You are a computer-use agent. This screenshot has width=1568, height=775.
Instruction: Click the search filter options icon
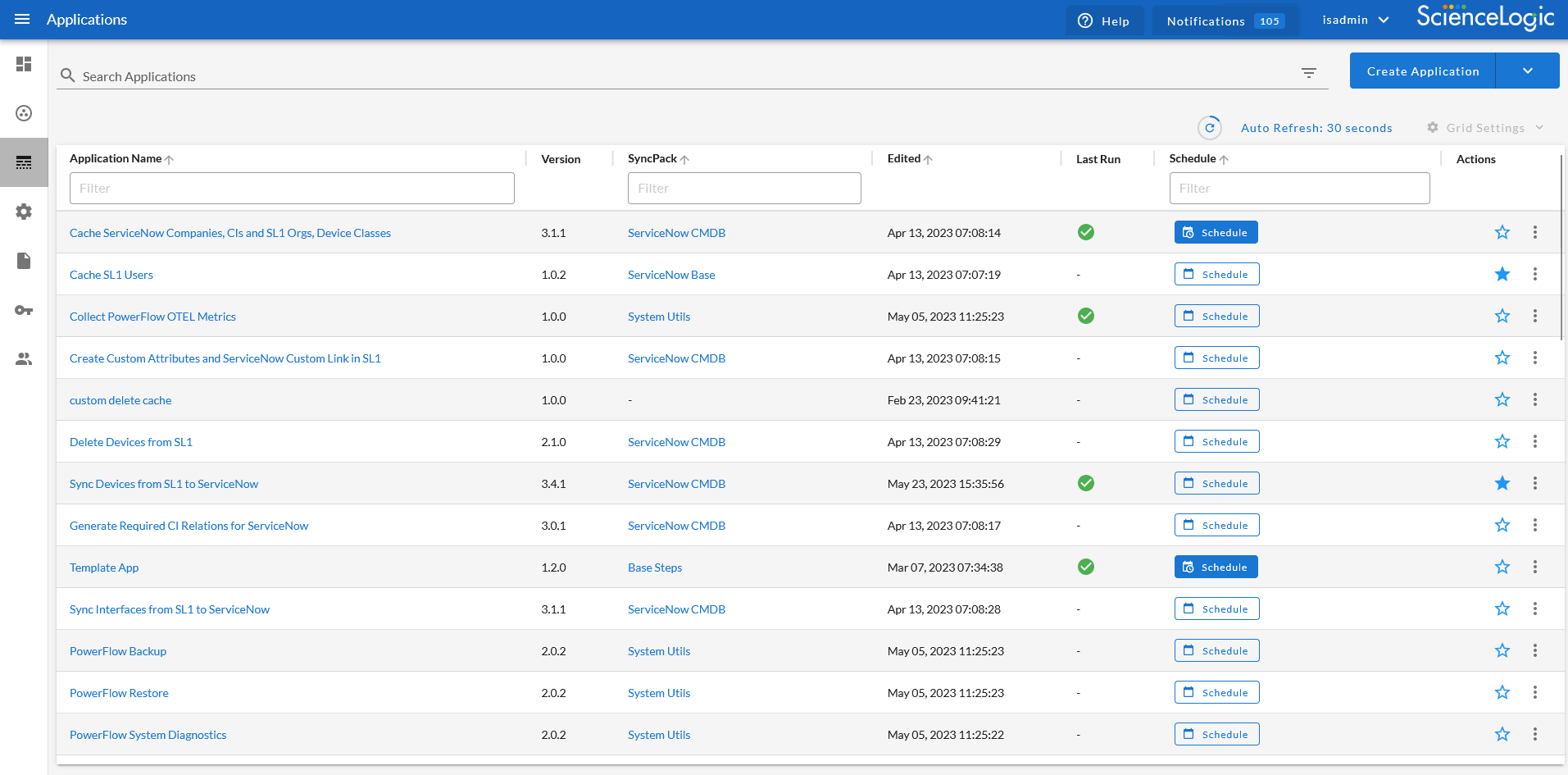1308,73
